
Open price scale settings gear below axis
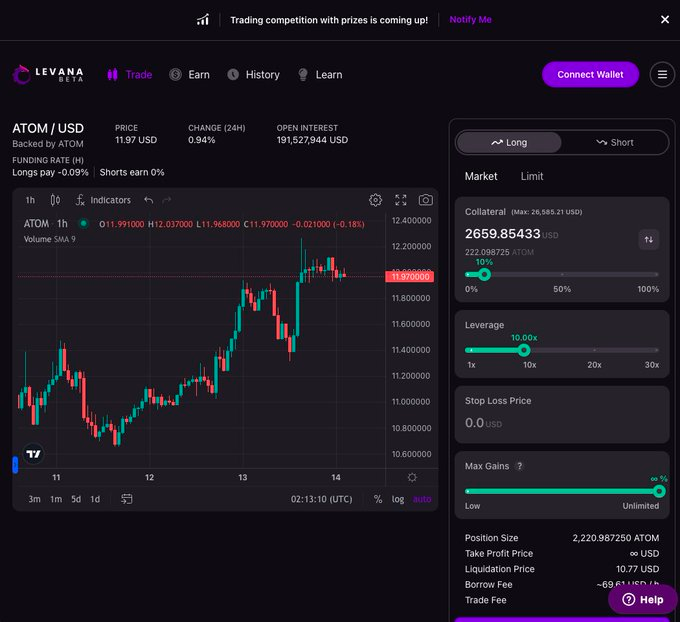pos(412,477)
